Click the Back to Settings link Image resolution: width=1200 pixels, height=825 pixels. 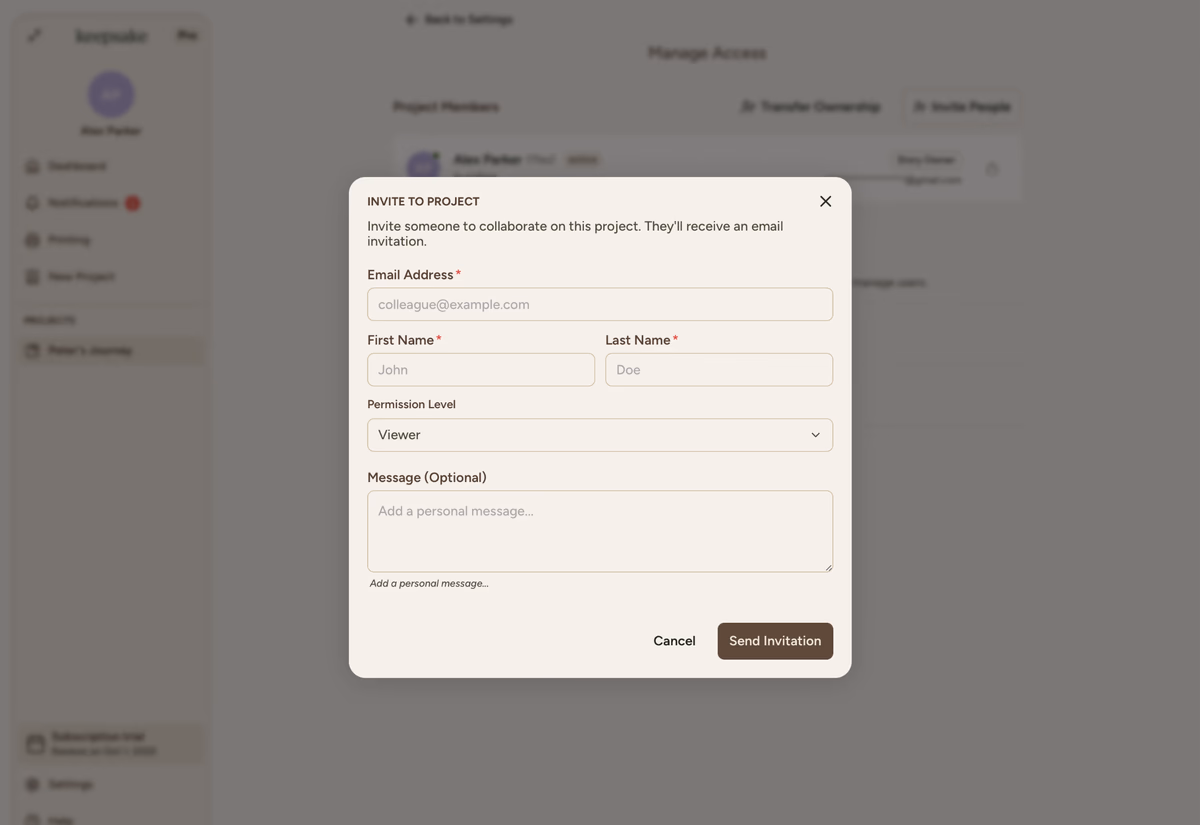[460, 20]
